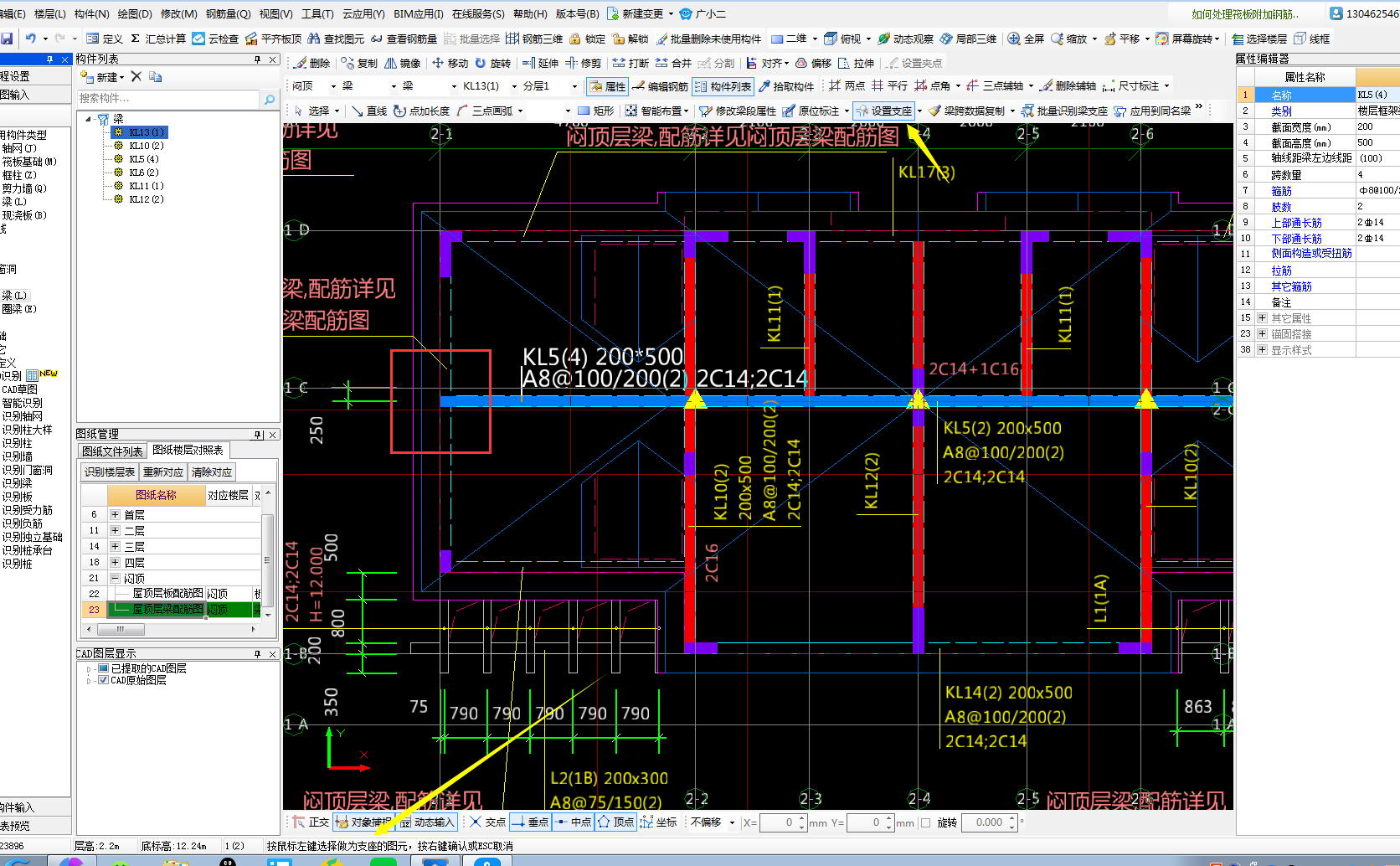Select the 删除 delete tool
The image size is (1400, 866).
pos(312,63)
